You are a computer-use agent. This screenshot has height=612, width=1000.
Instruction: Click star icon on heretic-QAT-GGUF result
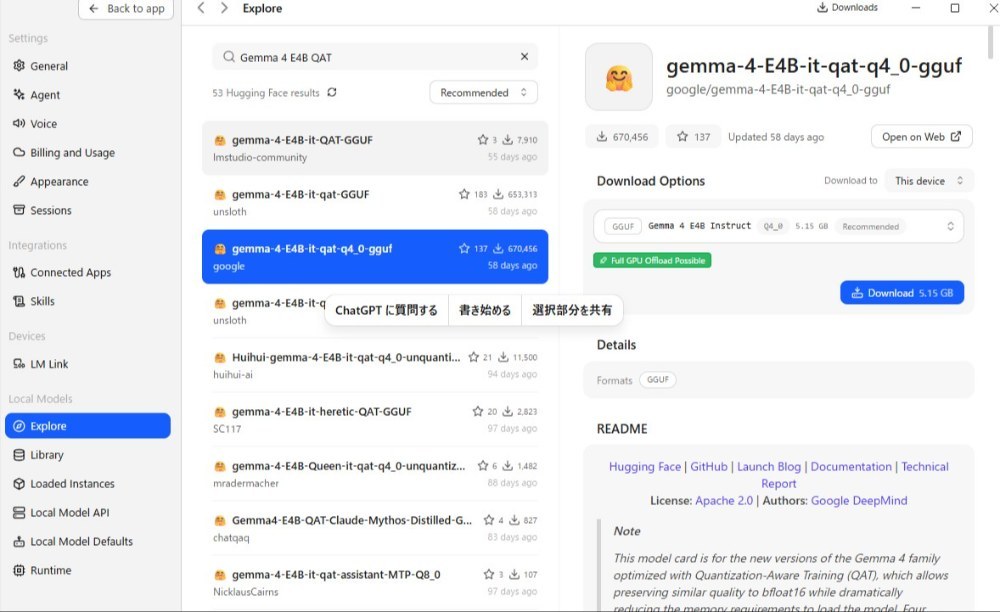[478, 411]
